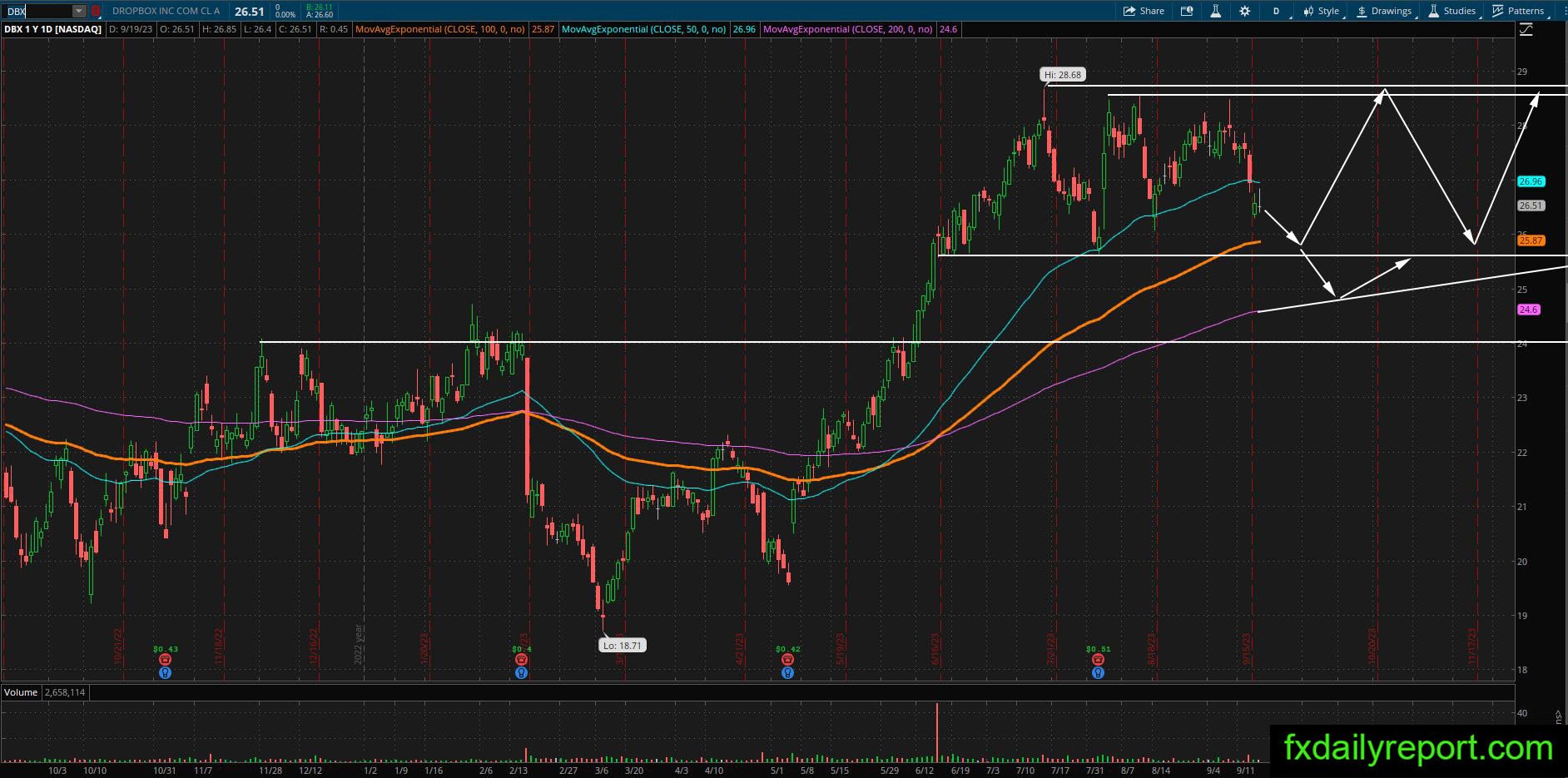Click the Share button
The height and width of the screenshot is (778, 1568).
tap(1144, 11)
